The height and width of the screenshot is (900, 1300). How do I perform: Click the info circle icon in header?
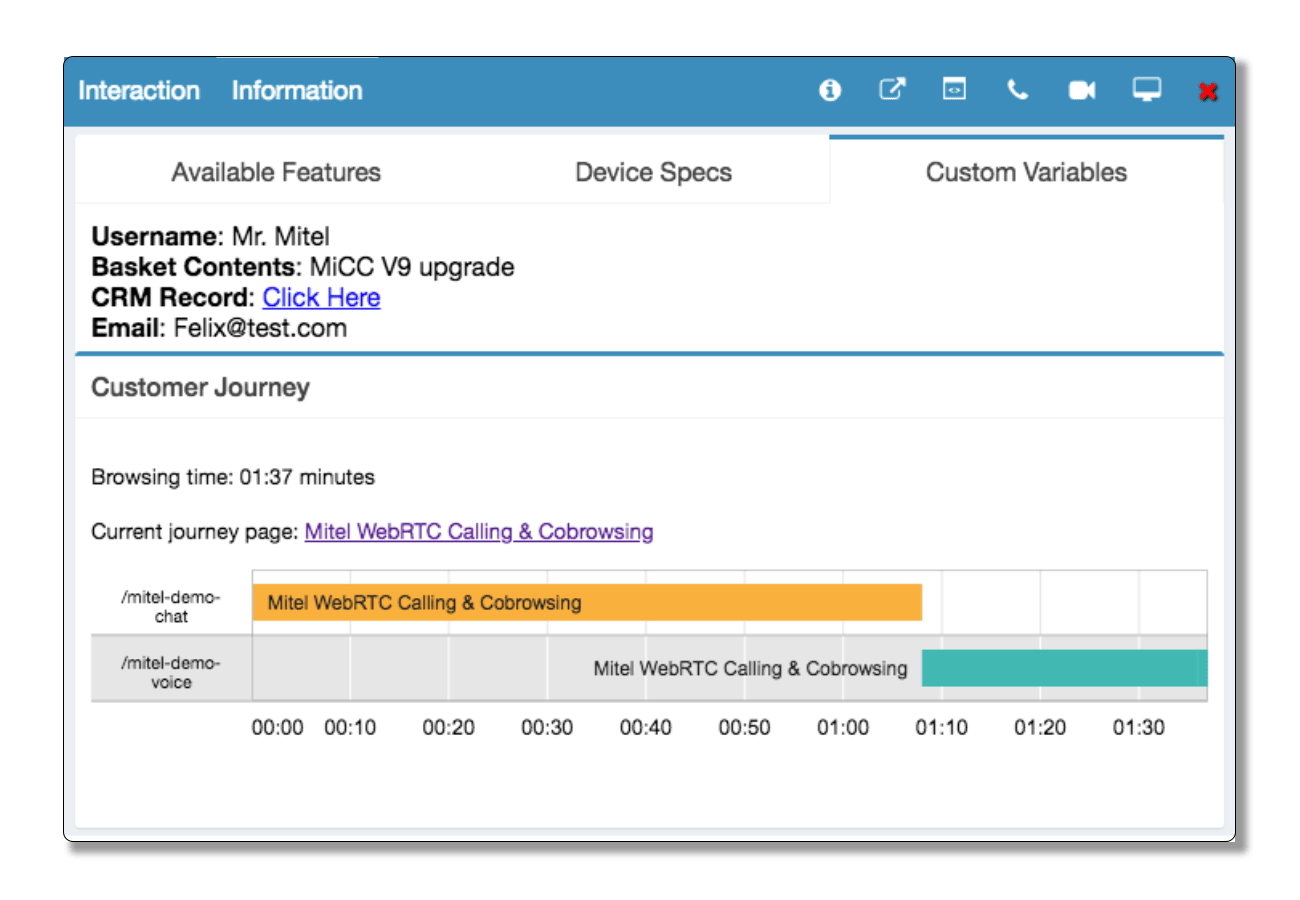click(829, 91)
